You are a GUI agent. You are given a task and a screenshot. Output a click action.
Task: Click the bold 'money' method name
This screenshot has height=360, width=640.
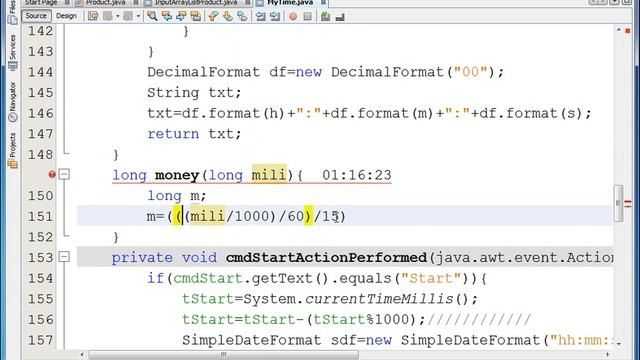(177, 175)
